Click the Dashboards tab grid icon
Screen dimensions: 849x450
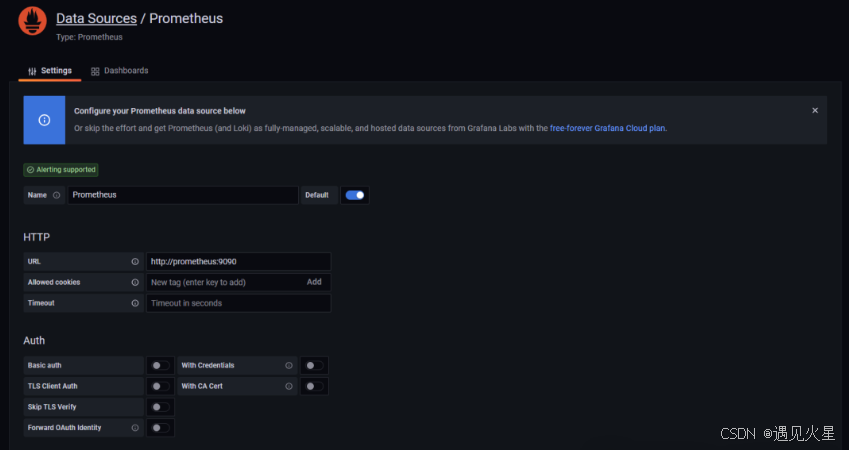tap(95, 71)
